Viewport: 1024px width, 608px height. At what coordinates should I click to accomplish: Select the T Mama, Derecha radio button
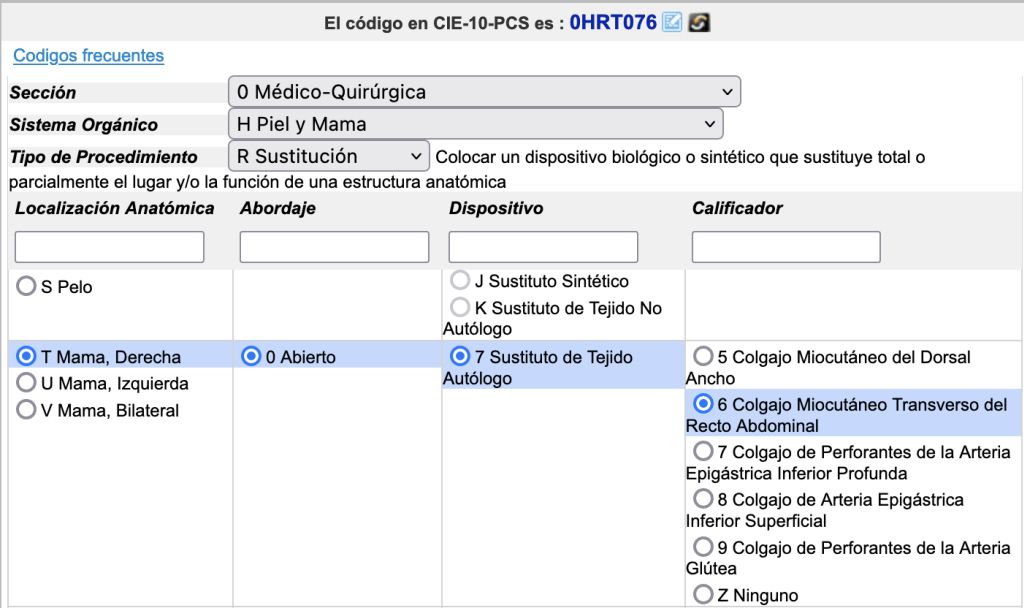pyautogui.click(x=27, y=357)
